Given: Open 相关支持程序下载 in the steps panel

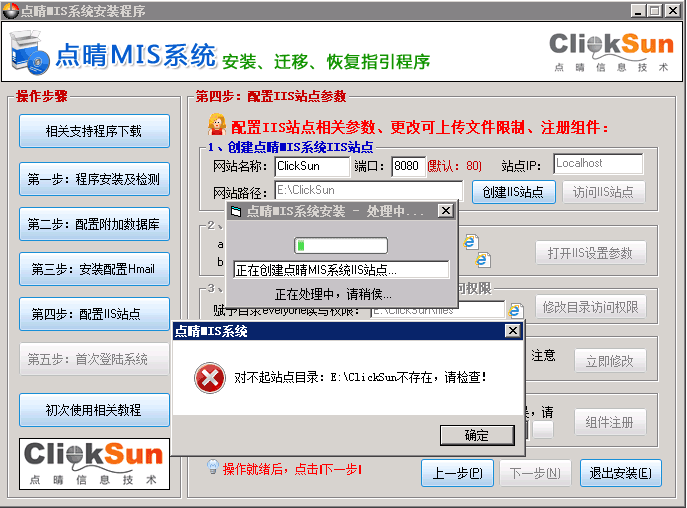Looking at the screenshot, I should pos(94,131).
